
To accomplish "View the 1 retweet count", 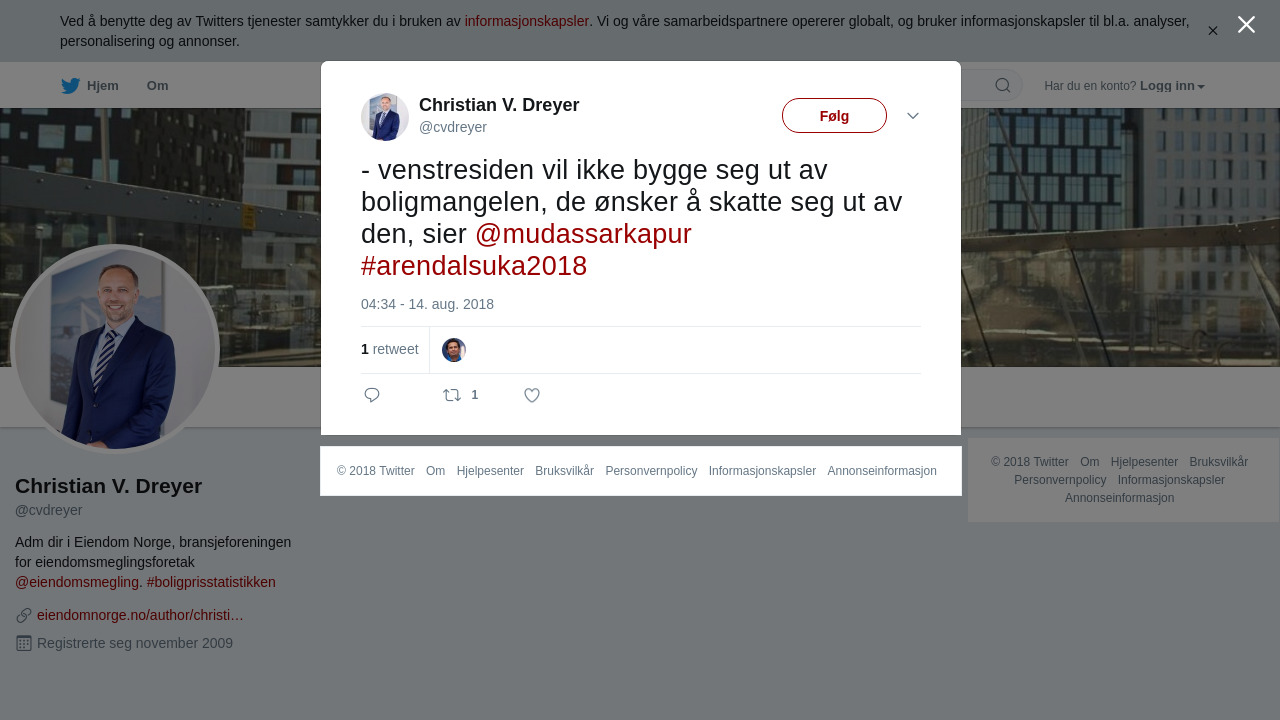I will pyautogui.click(x=390, y=349).
